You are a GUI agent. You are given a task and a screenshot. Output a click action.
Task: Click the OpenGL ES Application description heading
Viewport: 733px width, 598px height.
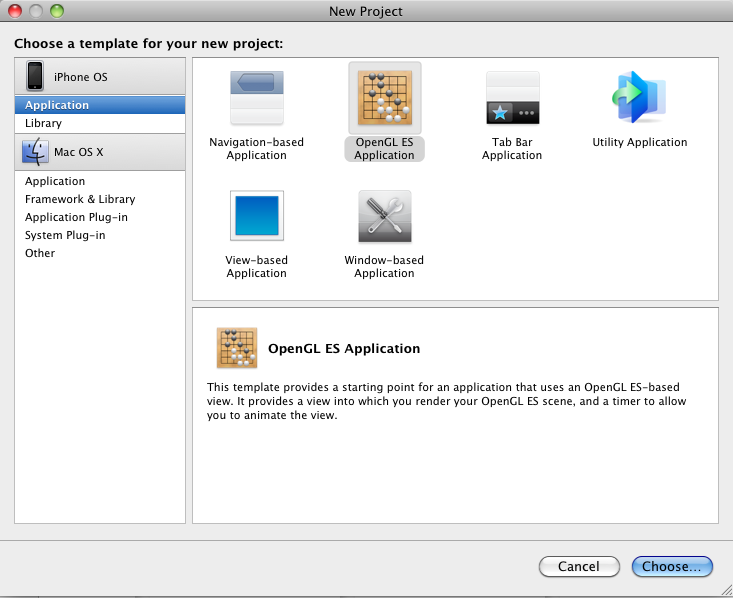(x=344, y=348)
